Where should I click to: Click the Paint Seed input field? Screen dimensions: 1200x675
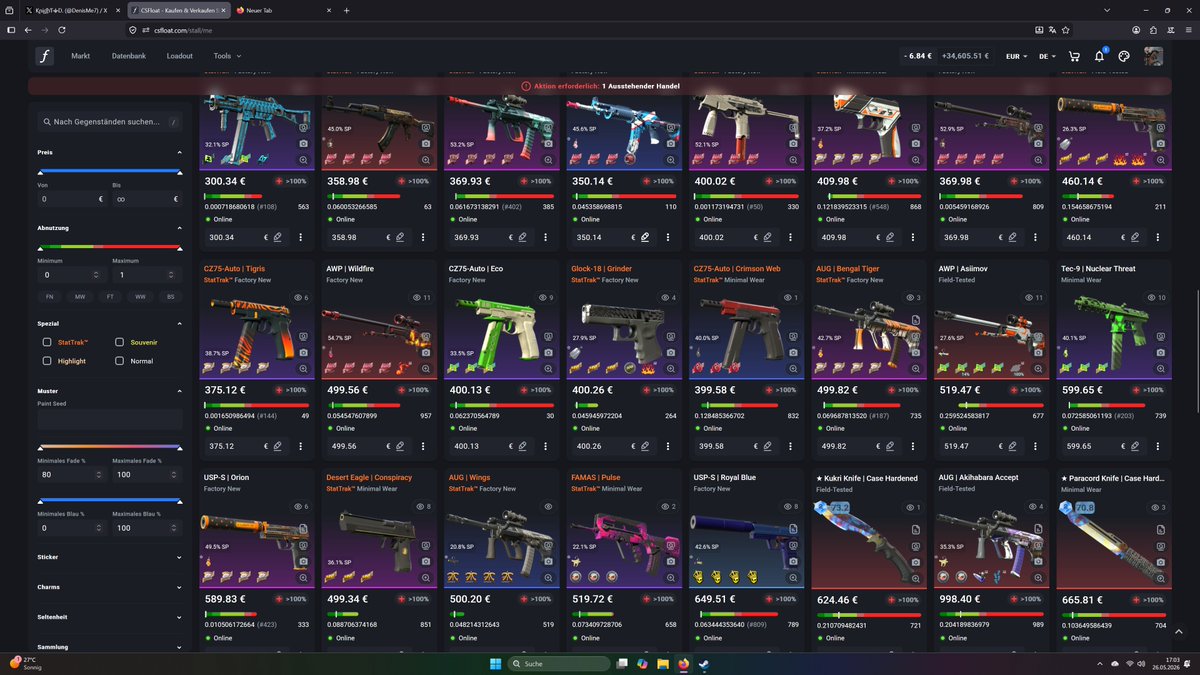coord(110,419)
